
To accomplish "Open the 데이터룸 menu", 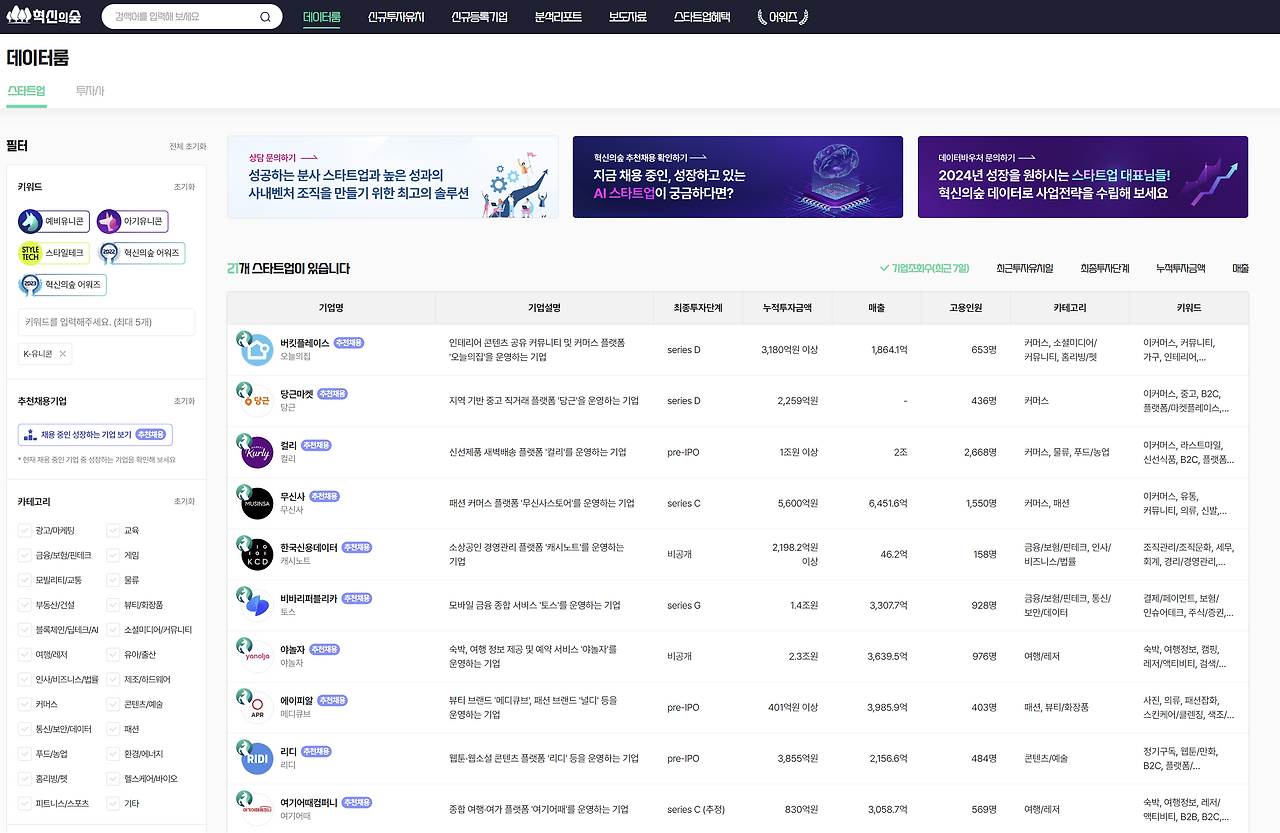I will pos(322,17).
